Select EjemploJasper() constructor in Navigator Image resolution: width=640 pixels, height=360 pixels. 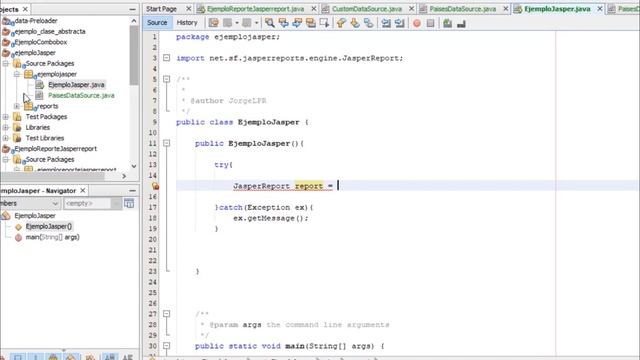[x=49, y=227]
